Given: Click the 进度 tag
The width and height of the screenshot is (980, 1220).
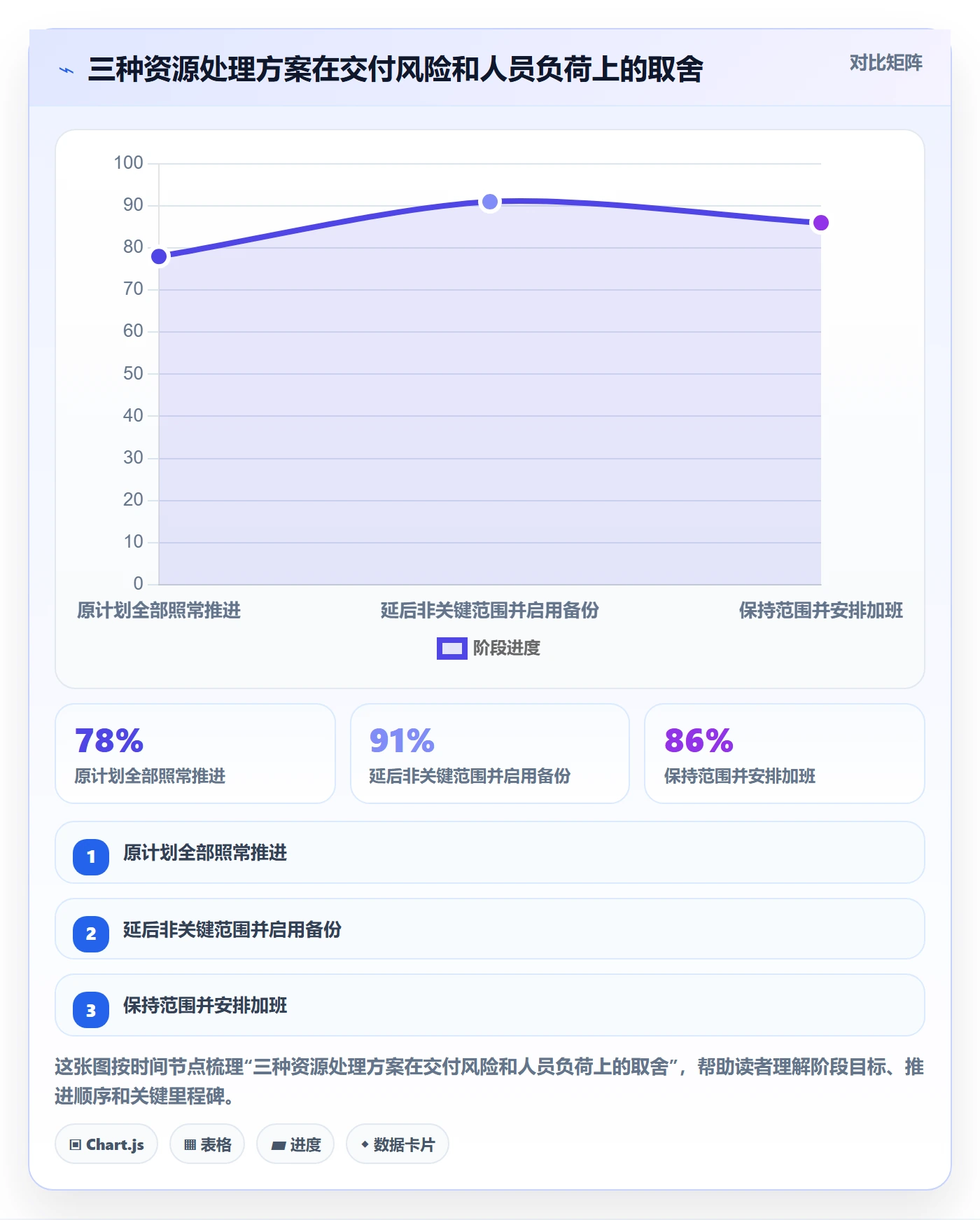Looking at the screenshot, I should (x=295, y=1144).
